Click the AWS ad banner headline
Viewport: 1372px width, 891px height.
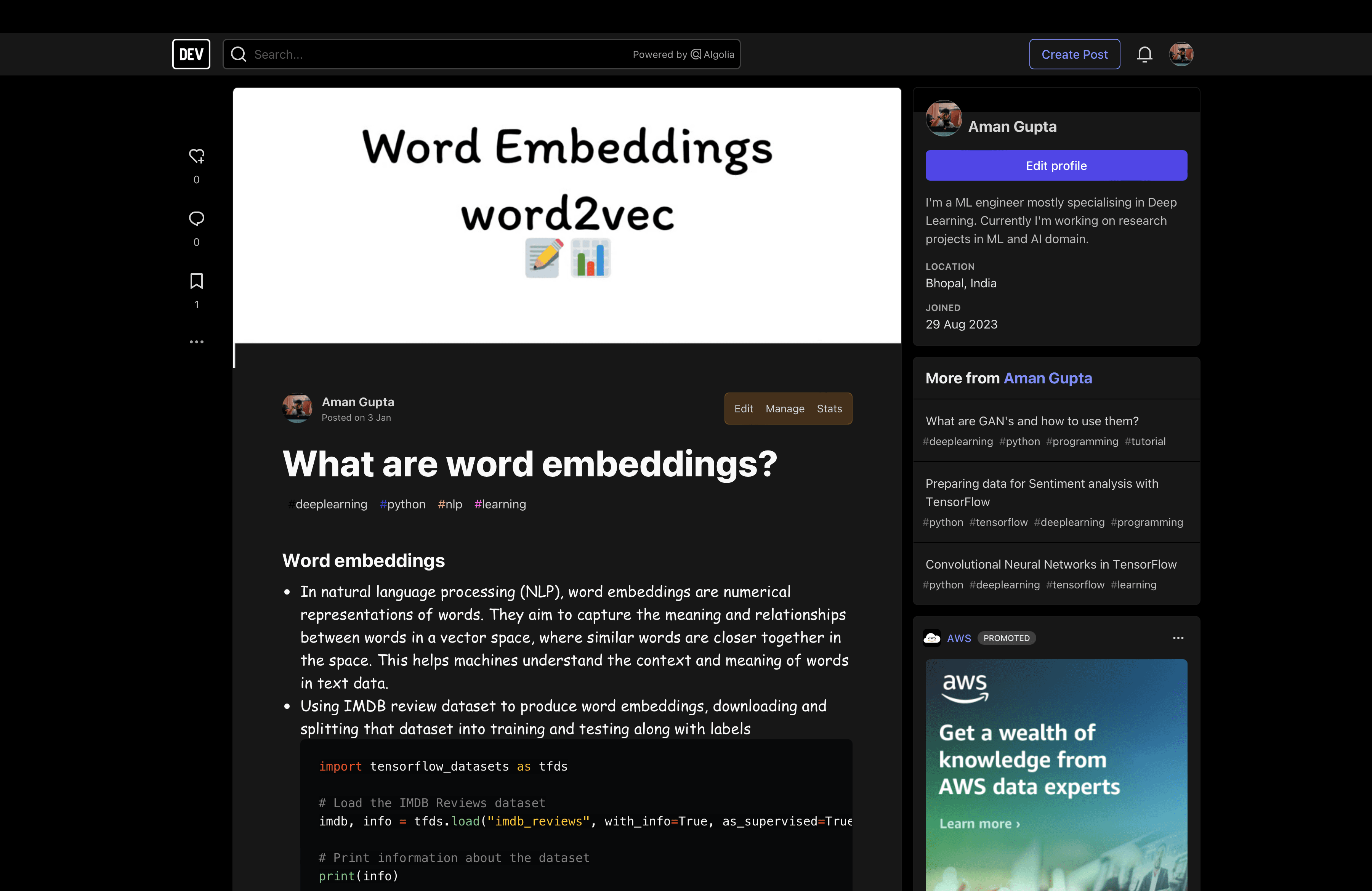coord(1029,760)
